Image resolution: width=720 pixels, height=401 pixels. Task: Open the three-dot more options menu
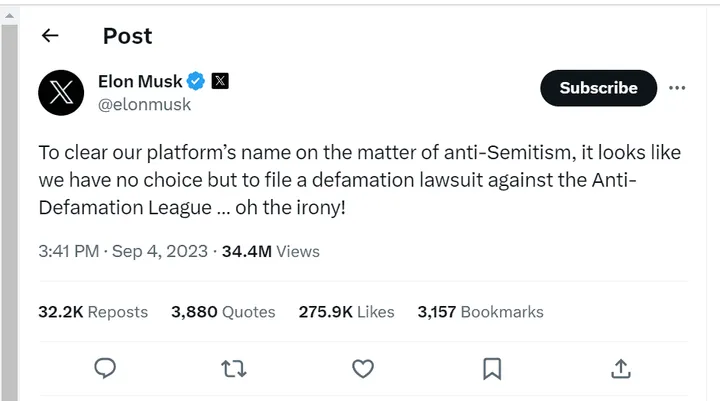(677, 88)
